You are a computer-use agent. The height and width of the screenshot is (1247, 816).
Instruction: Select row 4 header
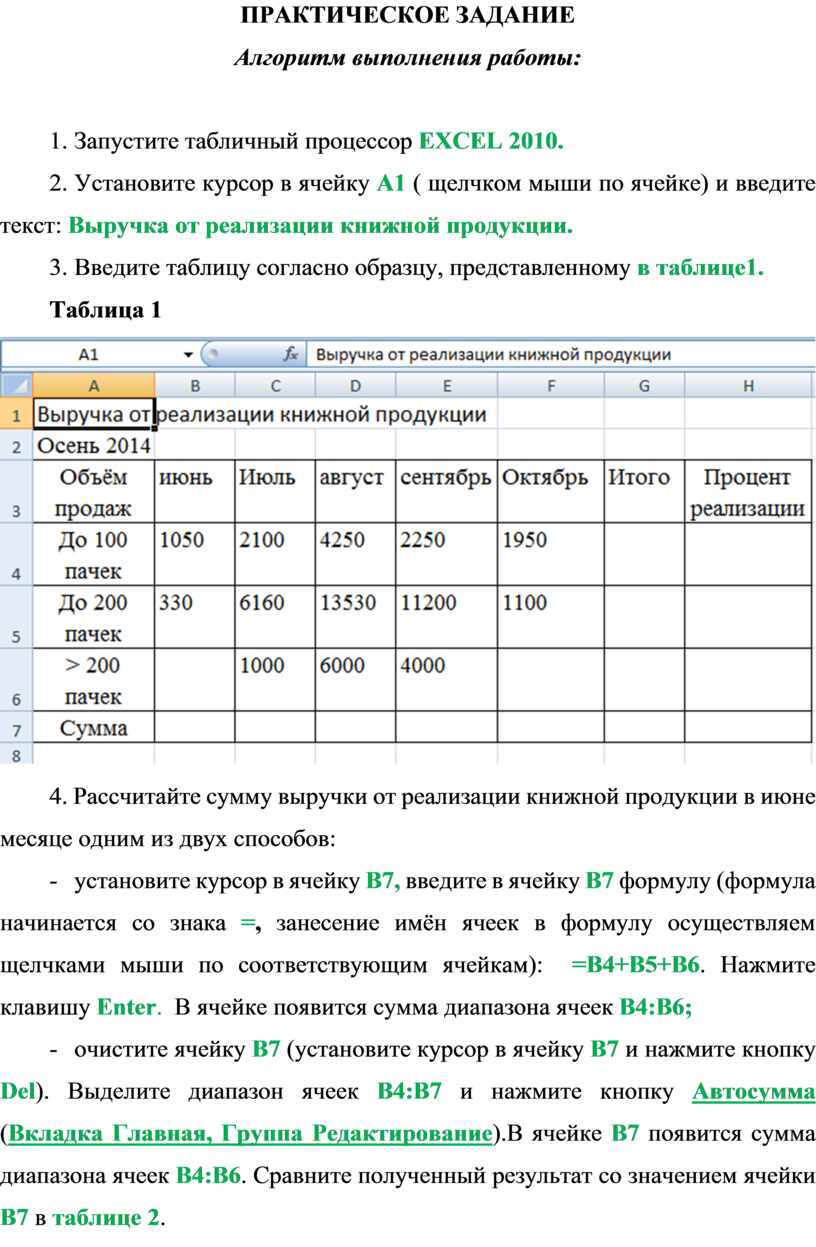(x=16, y=555)
